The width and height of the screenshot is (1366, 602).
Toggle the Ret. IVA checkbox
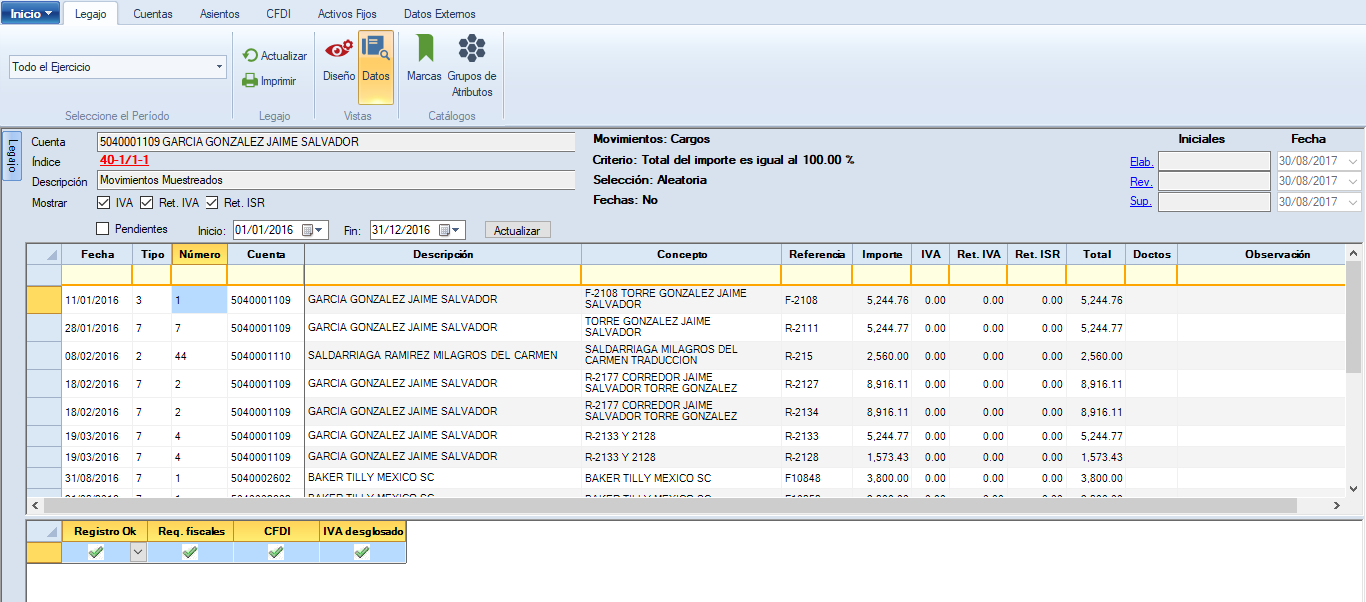tap(147, 203)
